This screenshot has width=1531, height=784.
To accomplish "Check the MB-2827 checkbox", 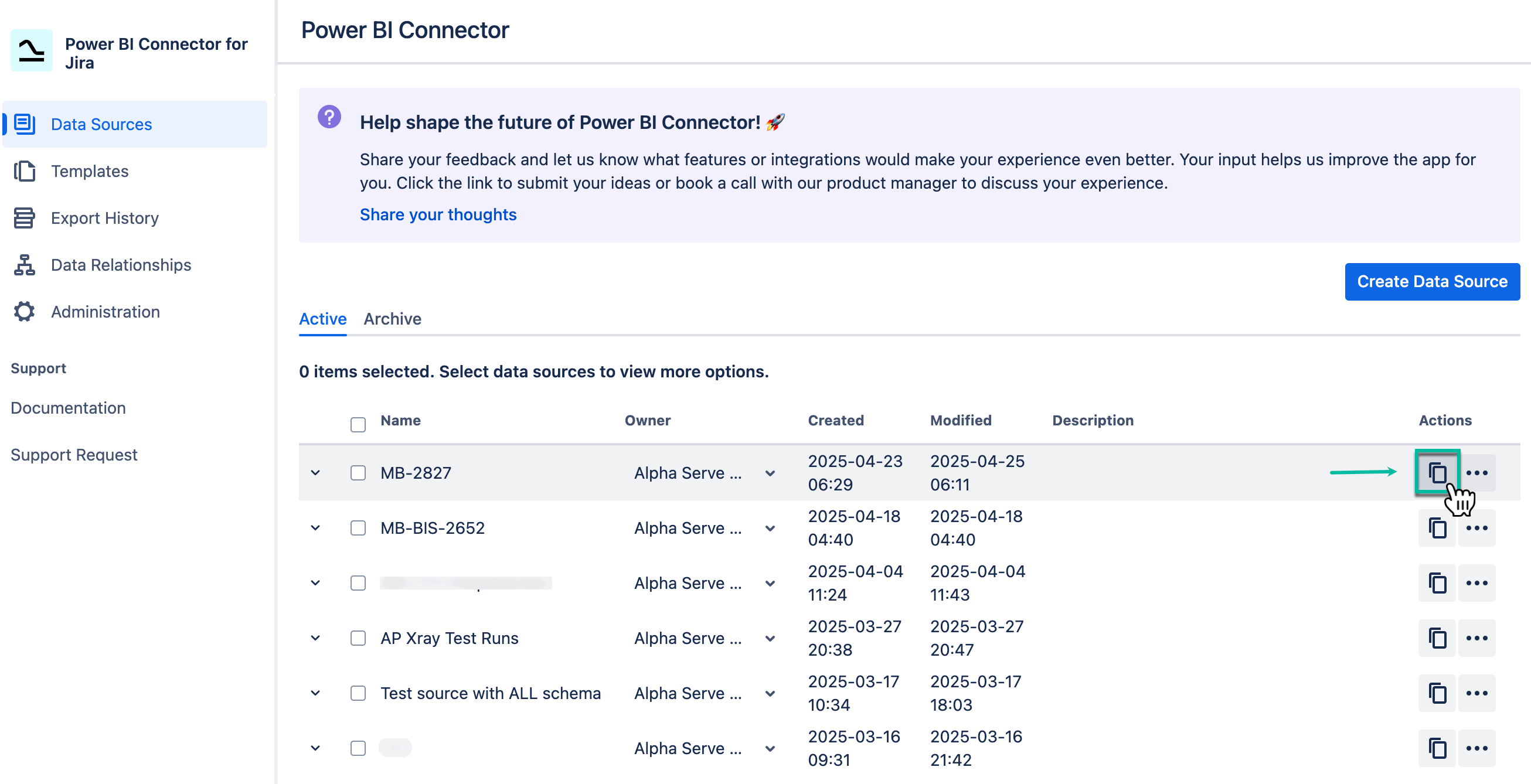I will (358, 473).
